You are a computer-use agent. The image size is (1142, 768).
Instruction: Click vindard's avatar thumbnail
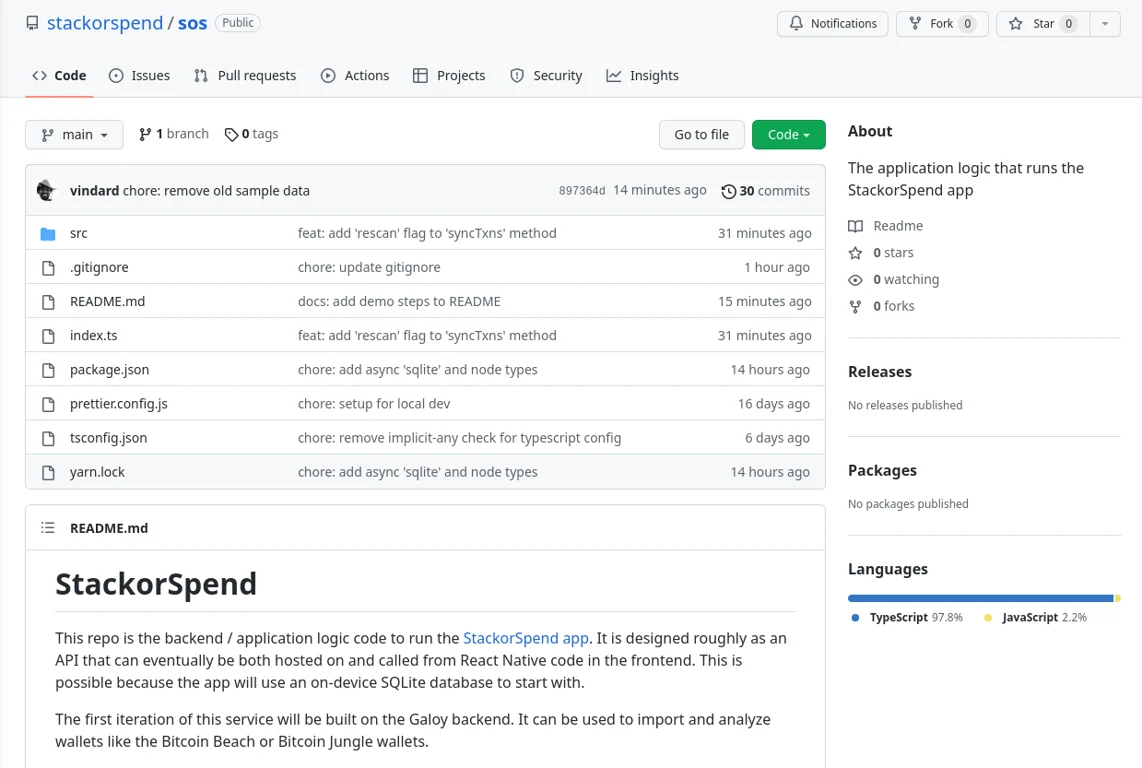coord(47,190)
